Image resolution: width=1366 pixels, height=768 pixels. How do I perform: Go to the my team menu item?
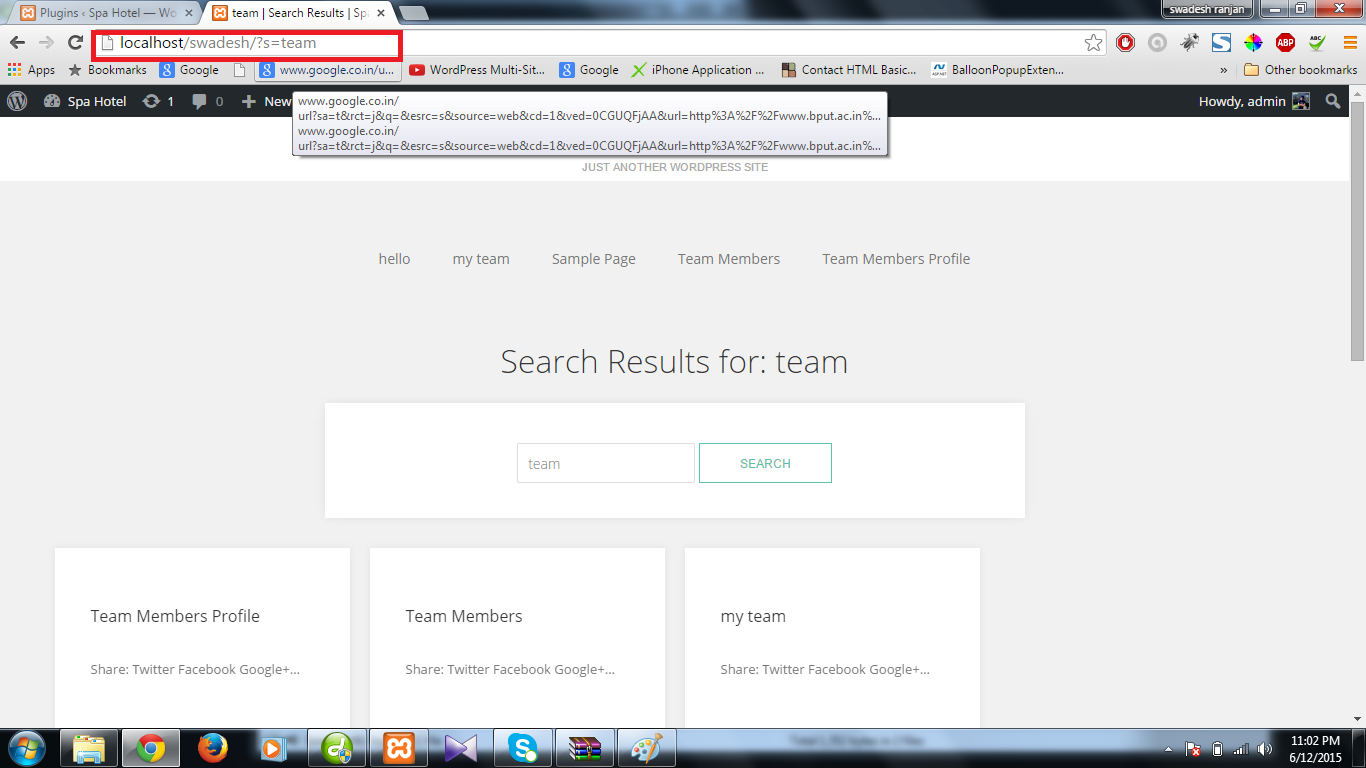point(481,259)
